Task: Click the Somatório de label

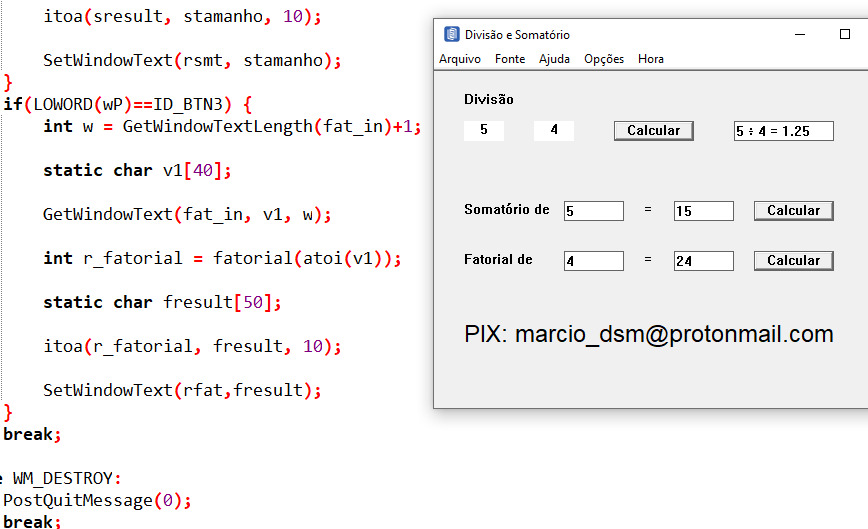Action: 507,210
